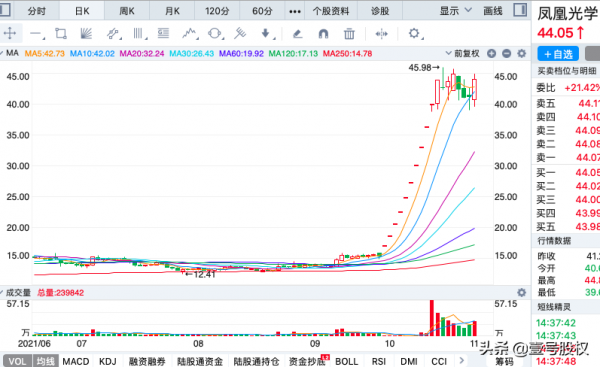The width and height of the screenshot is (600, 367).
Task: Click the 45.98 high price marker
Action: point(424,68)
